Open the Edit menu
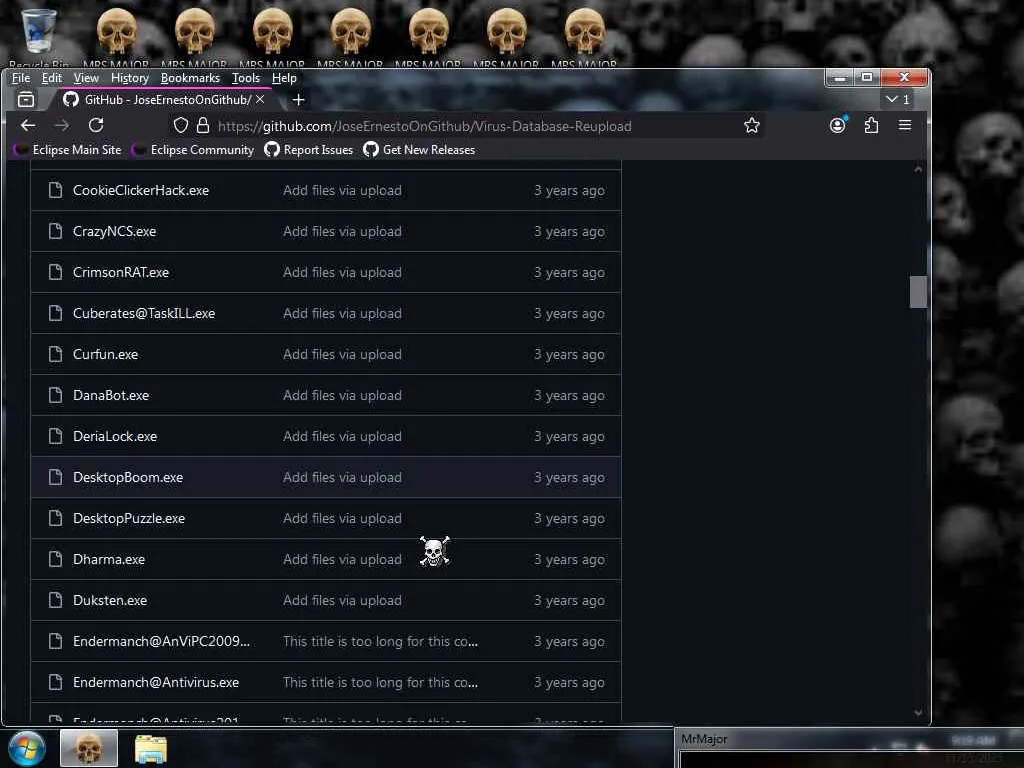Viewport: 1024px width, 768px height. point(52,78)
